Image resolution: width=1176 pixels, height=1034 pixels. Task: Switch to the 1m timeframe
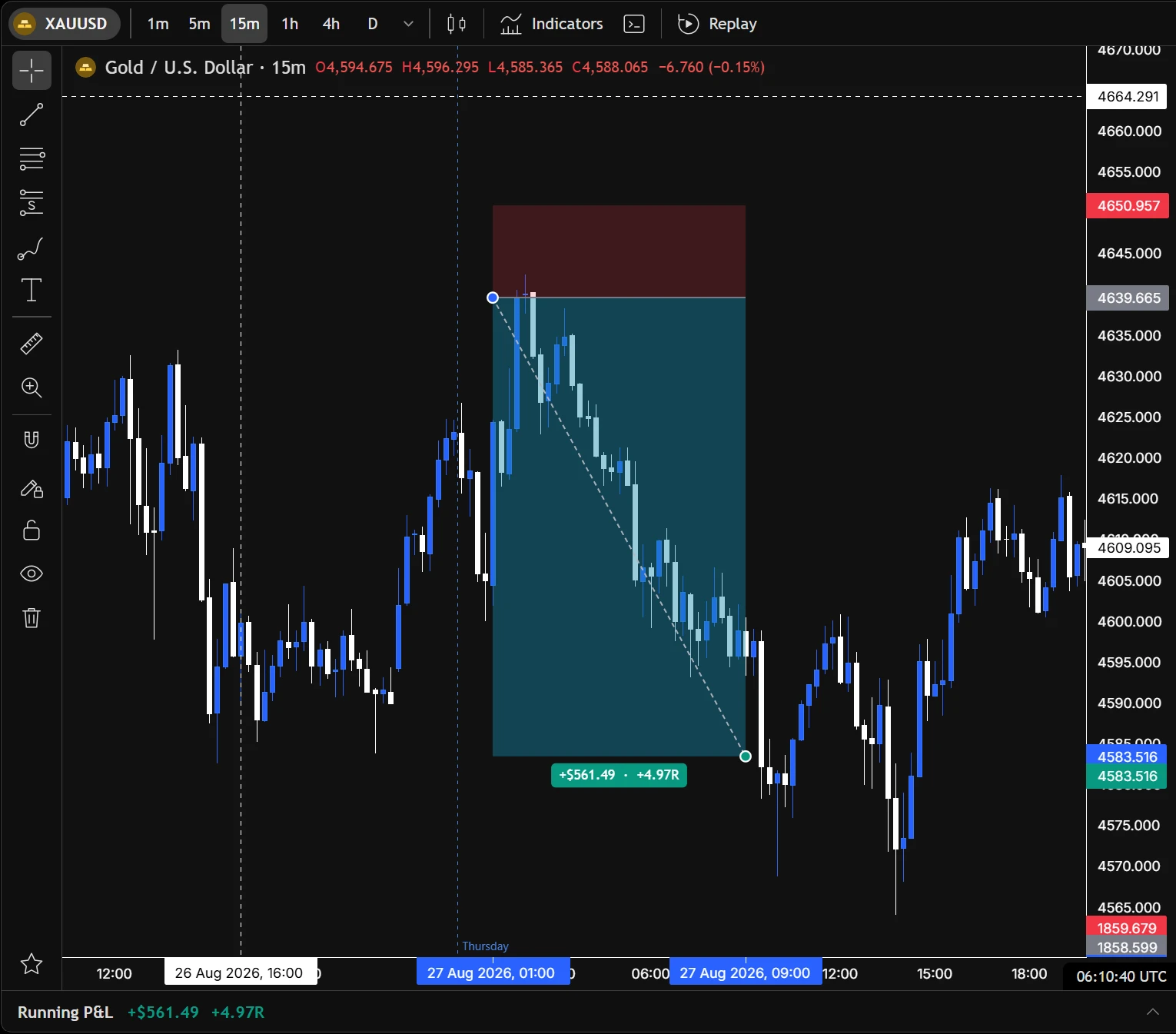[158, 24]
